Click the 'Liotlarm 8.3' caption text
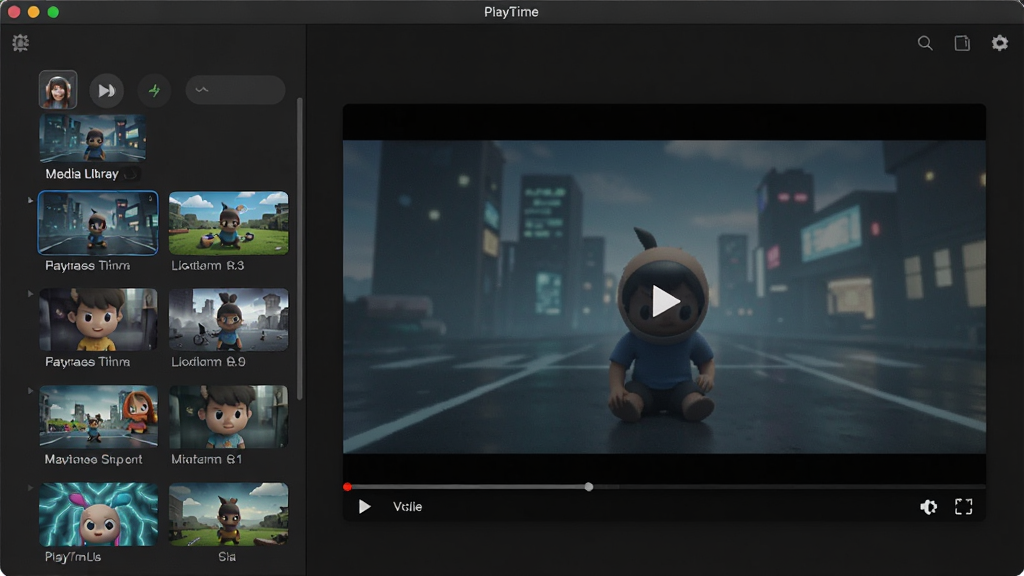This screenshot has height=576, width=1024. tap(208, 266)
